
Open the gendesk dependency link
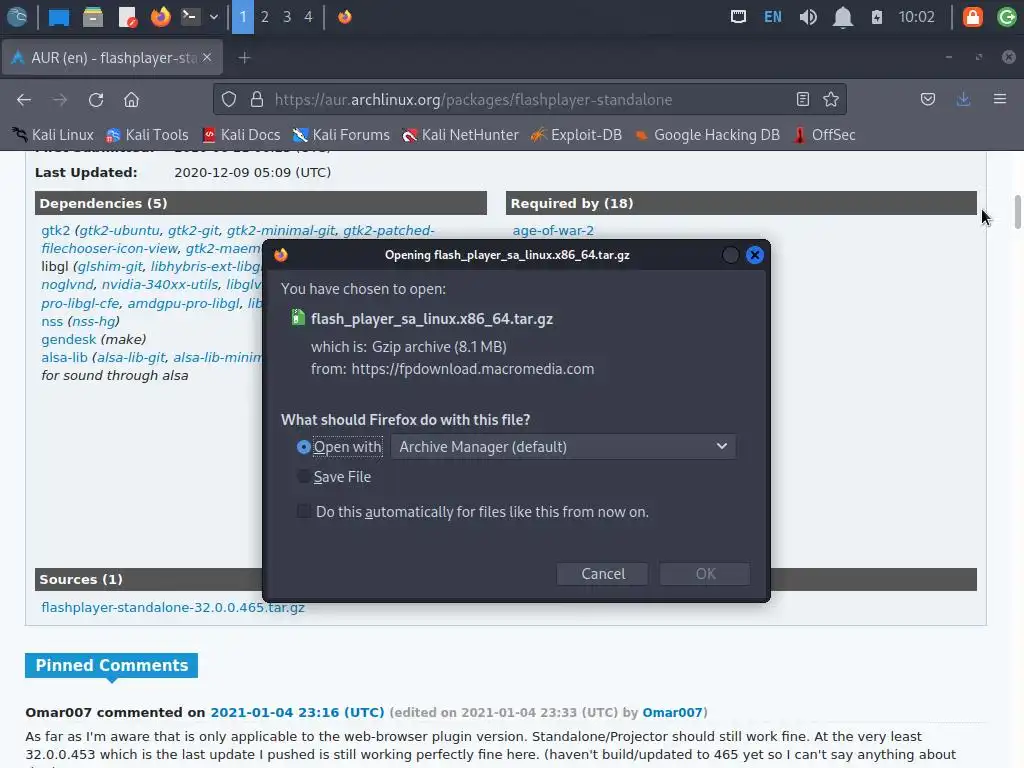pos(69,339)
